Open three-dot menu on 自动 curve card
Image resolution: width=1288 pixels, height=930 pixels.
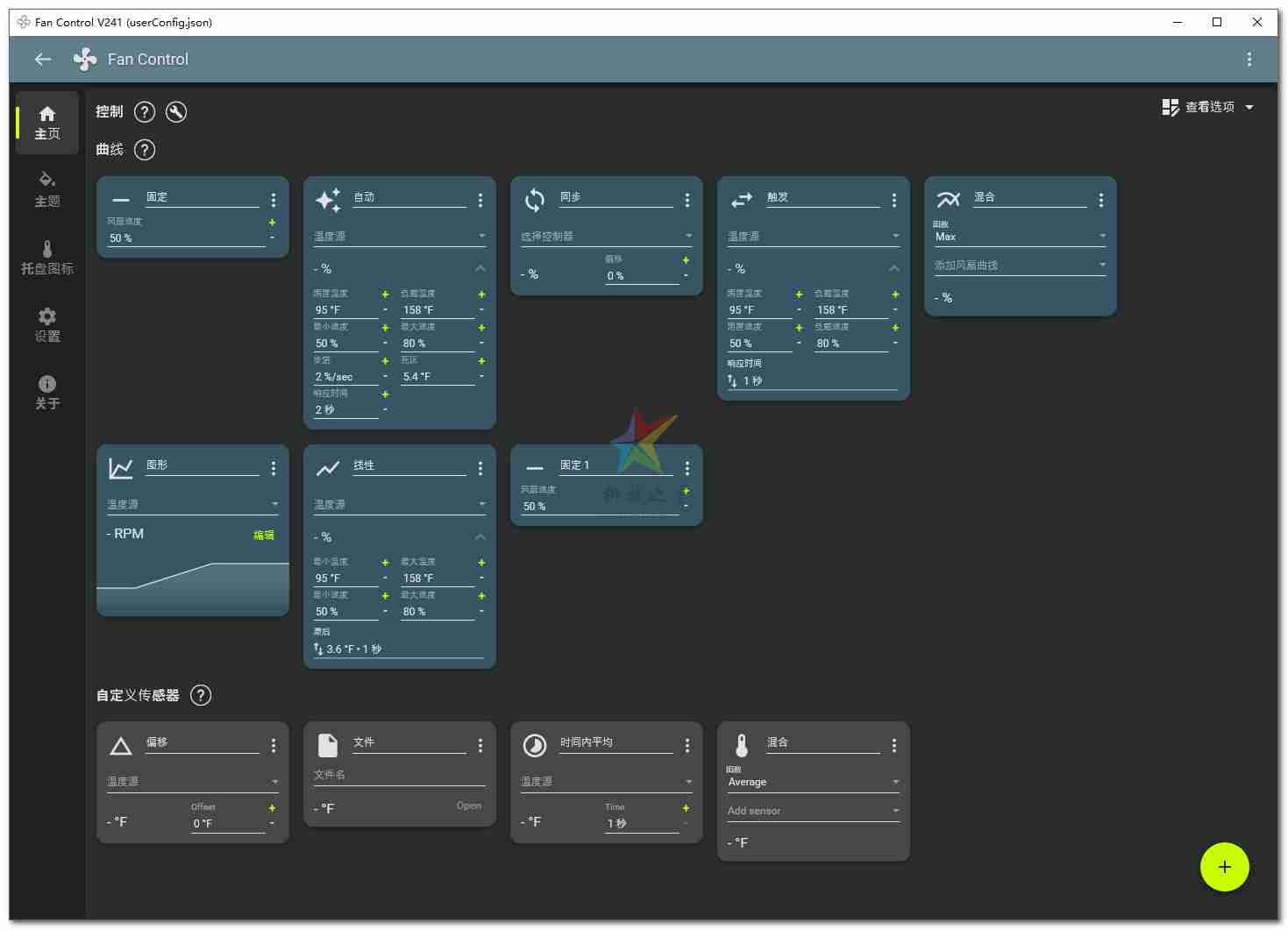tap(480, 201)
